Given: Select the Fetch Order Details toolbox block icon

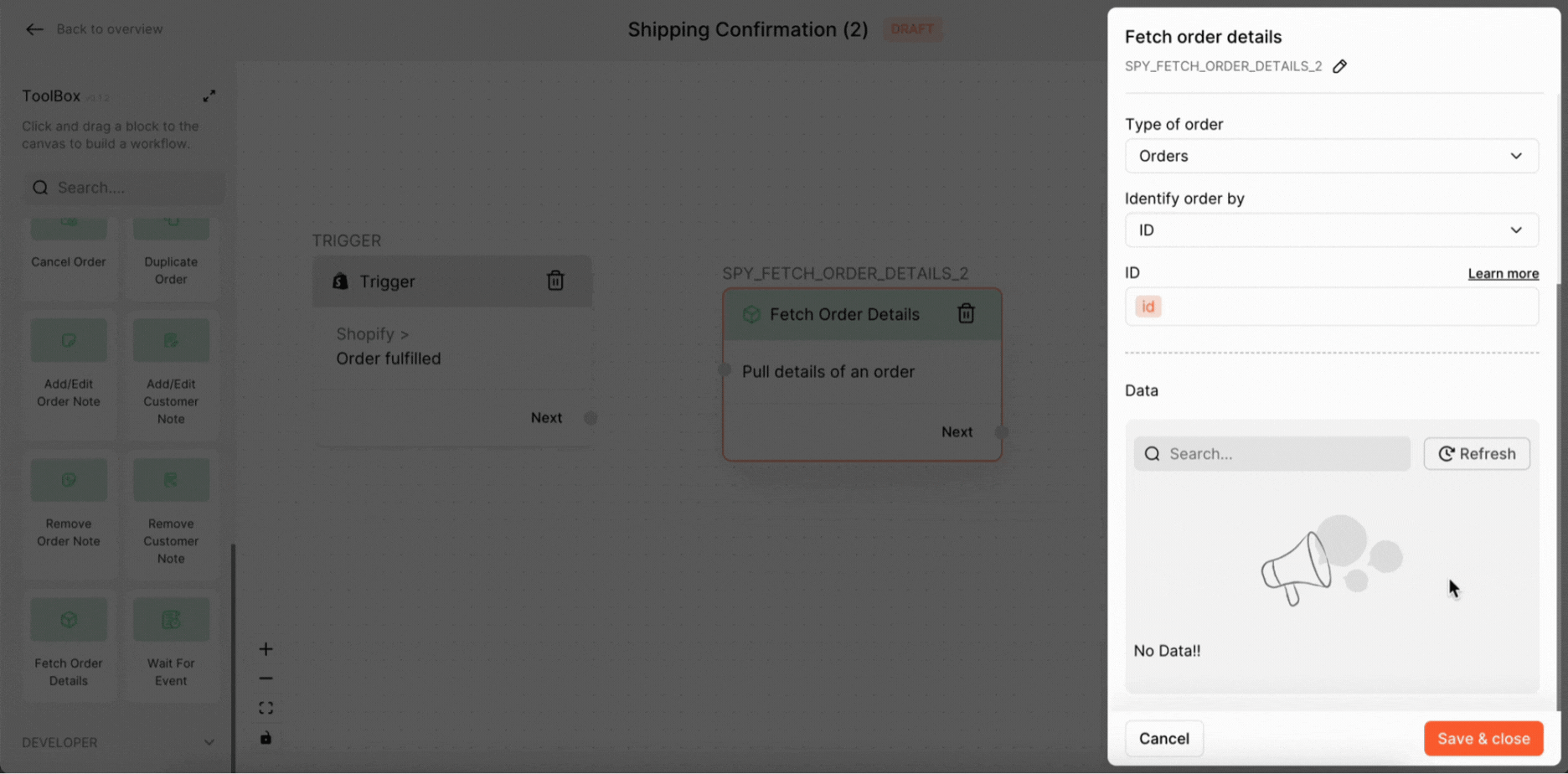Looking at the screenshot, I should tap(69, 620).
